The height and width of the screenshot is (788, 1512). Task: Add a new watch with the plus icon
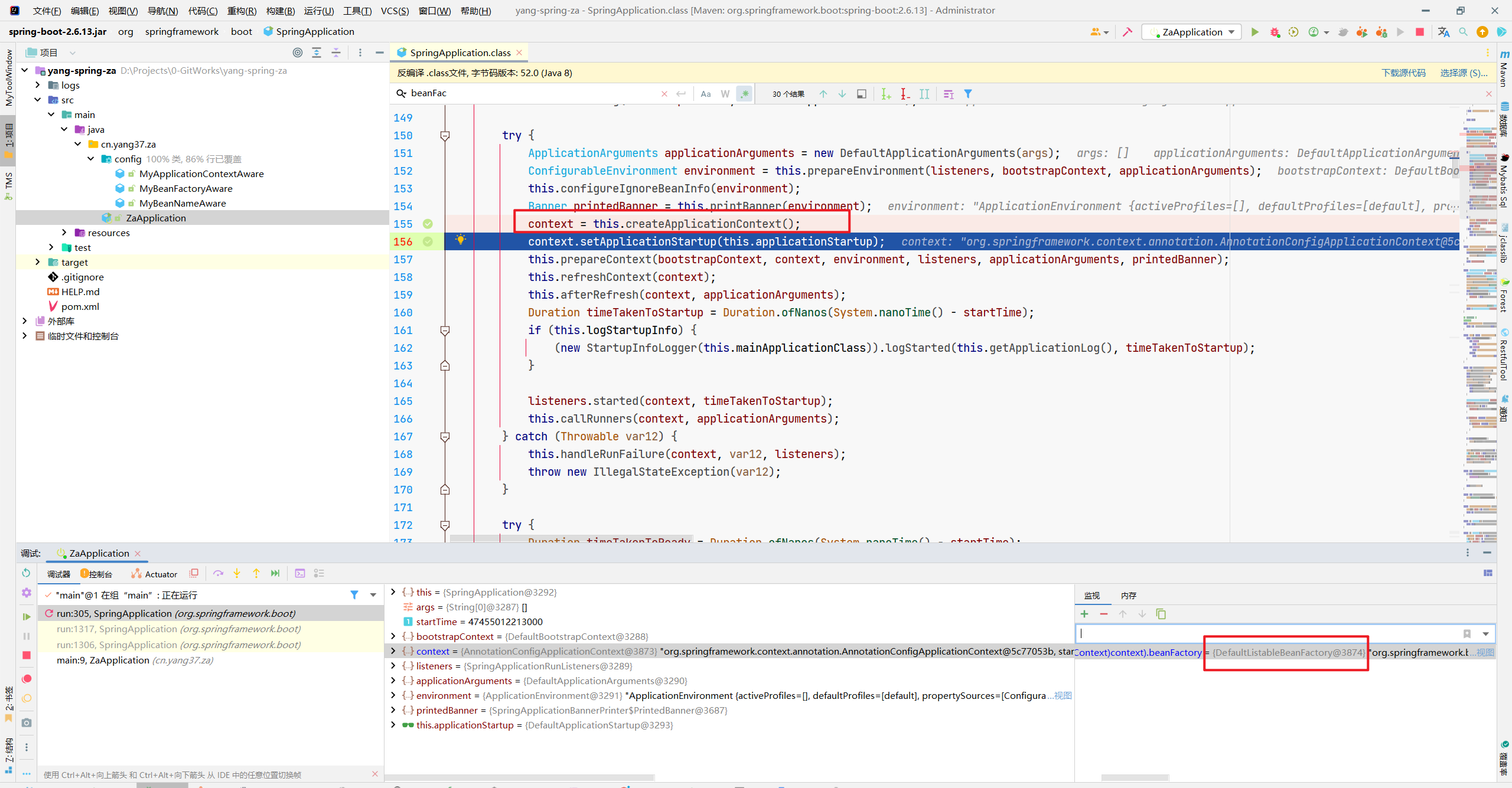click(1084, 614)
